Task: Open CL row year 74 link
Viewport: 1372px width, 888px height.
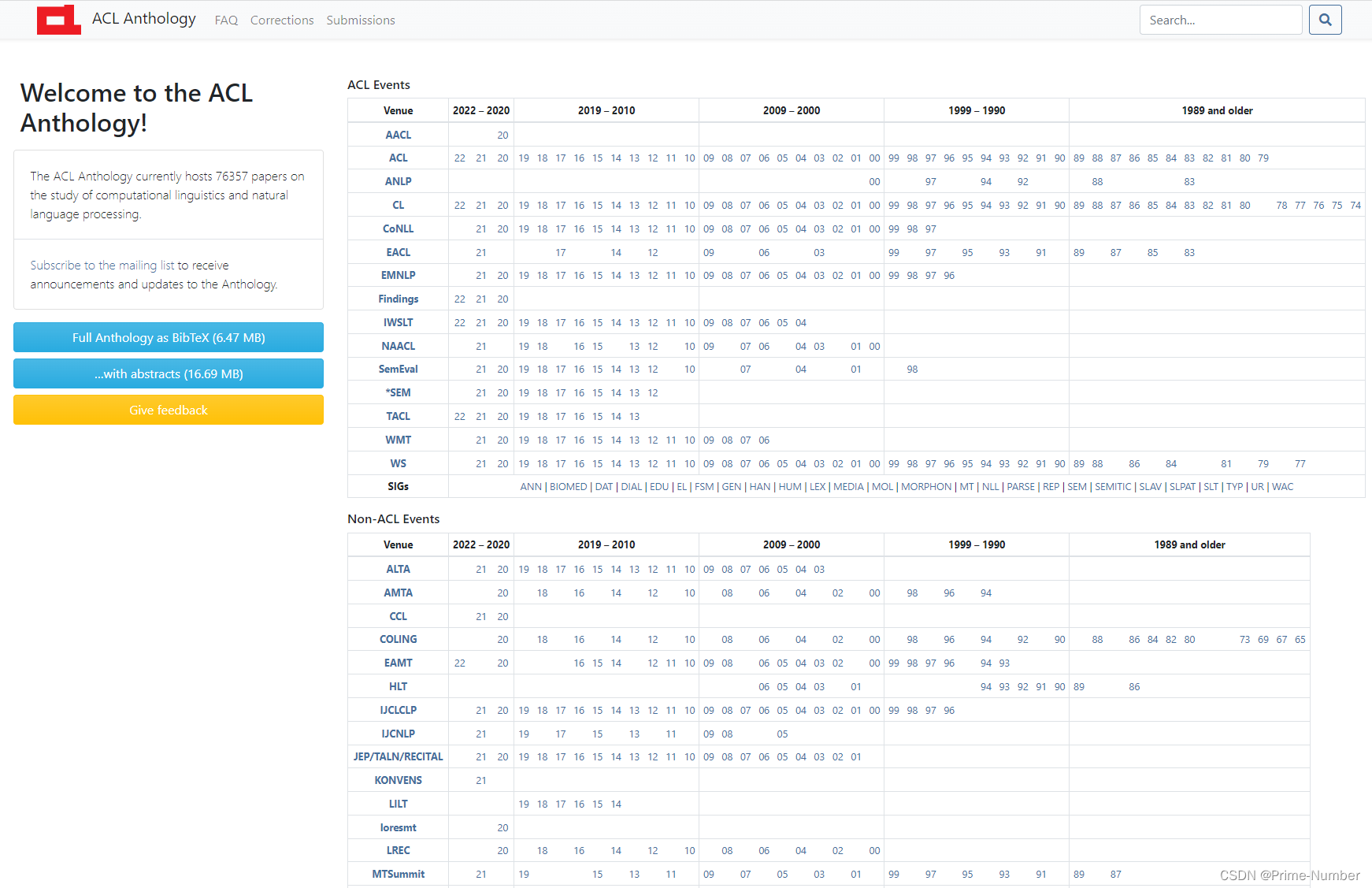Action: [1355, 206]
